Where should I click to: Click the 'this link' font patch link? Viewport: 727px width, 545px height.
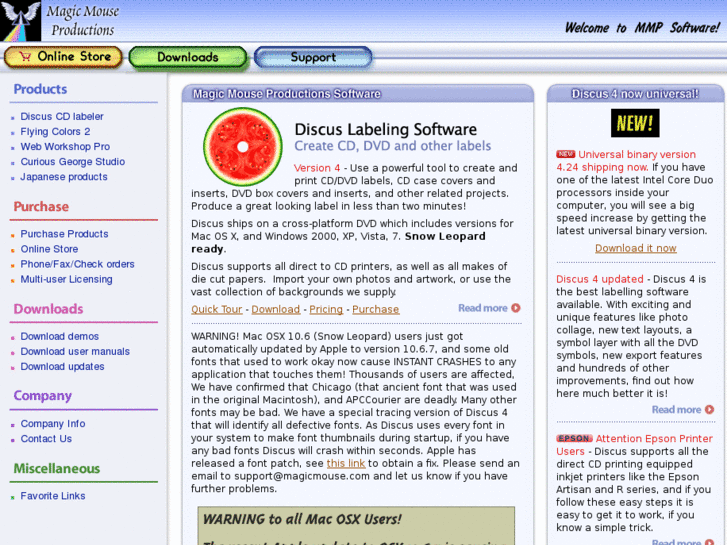(x=346, y=463)
